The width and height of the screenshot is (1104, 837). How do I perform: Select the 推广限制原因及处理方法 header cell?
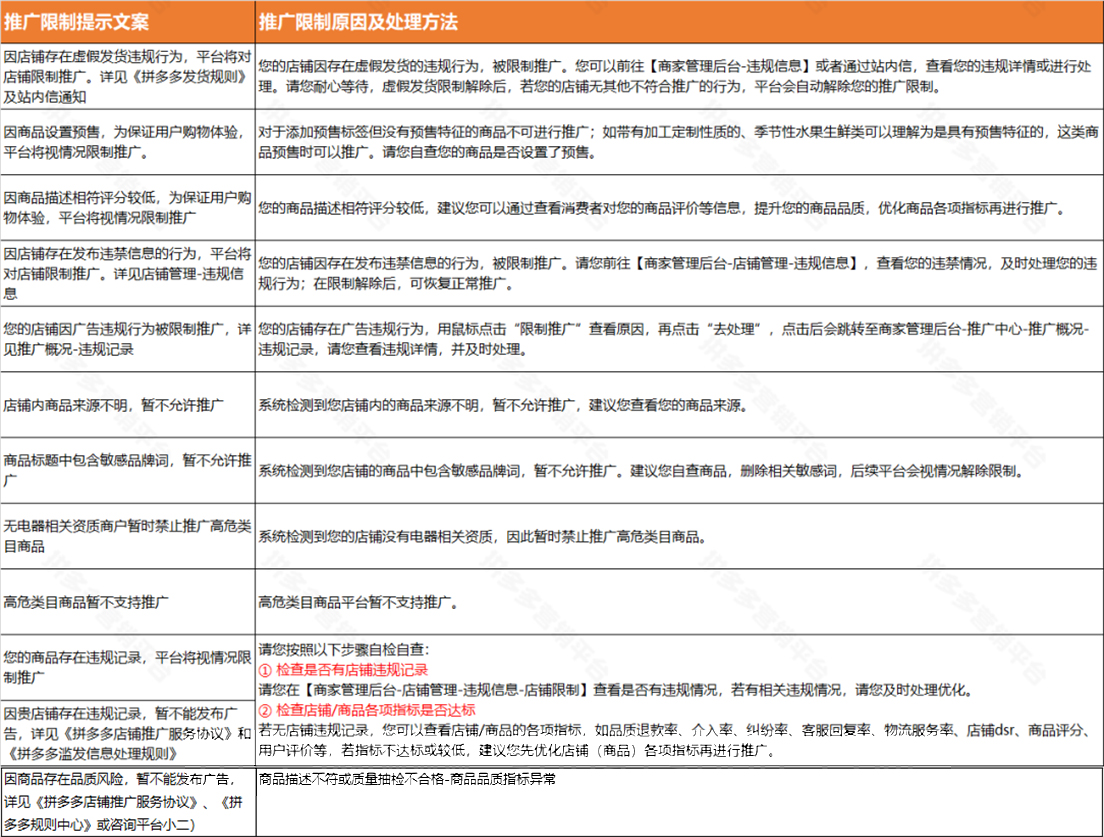click(360, 17)
